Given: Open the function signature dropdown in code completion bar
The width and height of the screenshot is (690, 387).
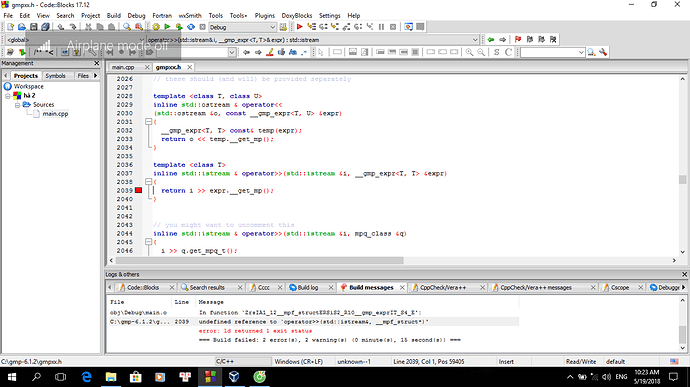Looking at the screenshot, I should coord(312,40).
